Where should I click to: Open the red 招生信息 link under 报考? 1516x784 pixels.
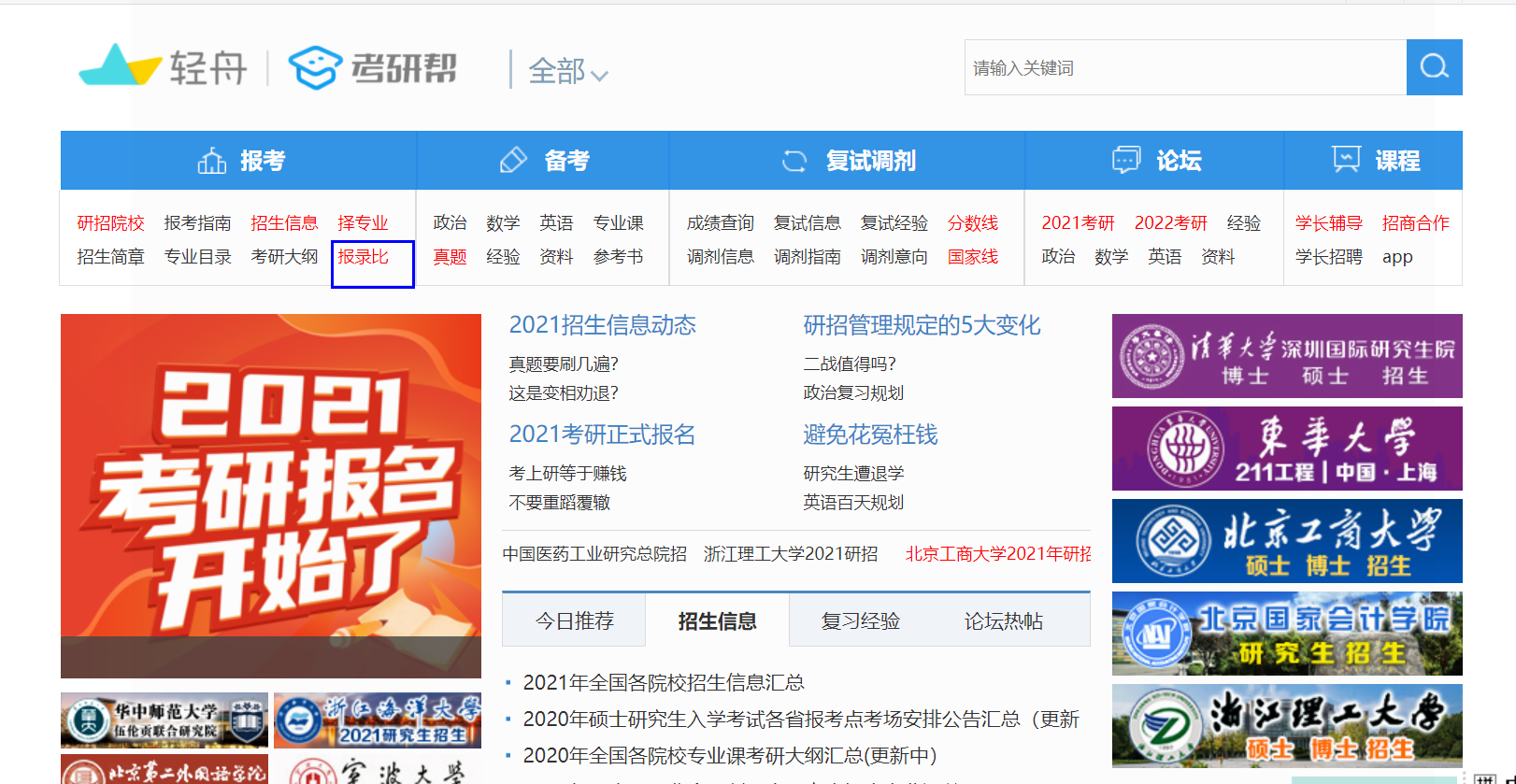(284, 223)
